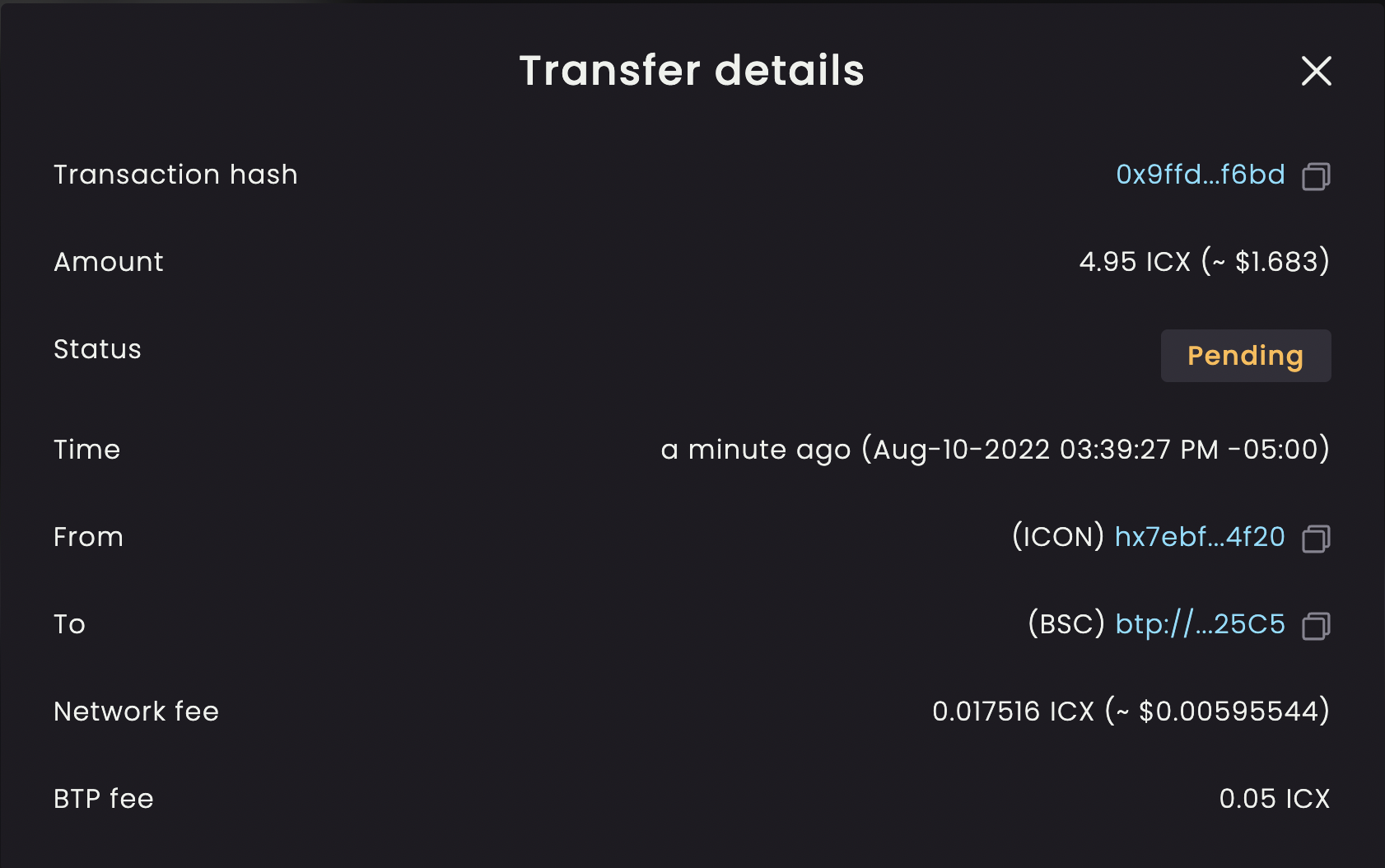Open the sender address link hx7ebf...4f20
Viewport: 1385px width, 868px height.
(x=1199, y=537)
